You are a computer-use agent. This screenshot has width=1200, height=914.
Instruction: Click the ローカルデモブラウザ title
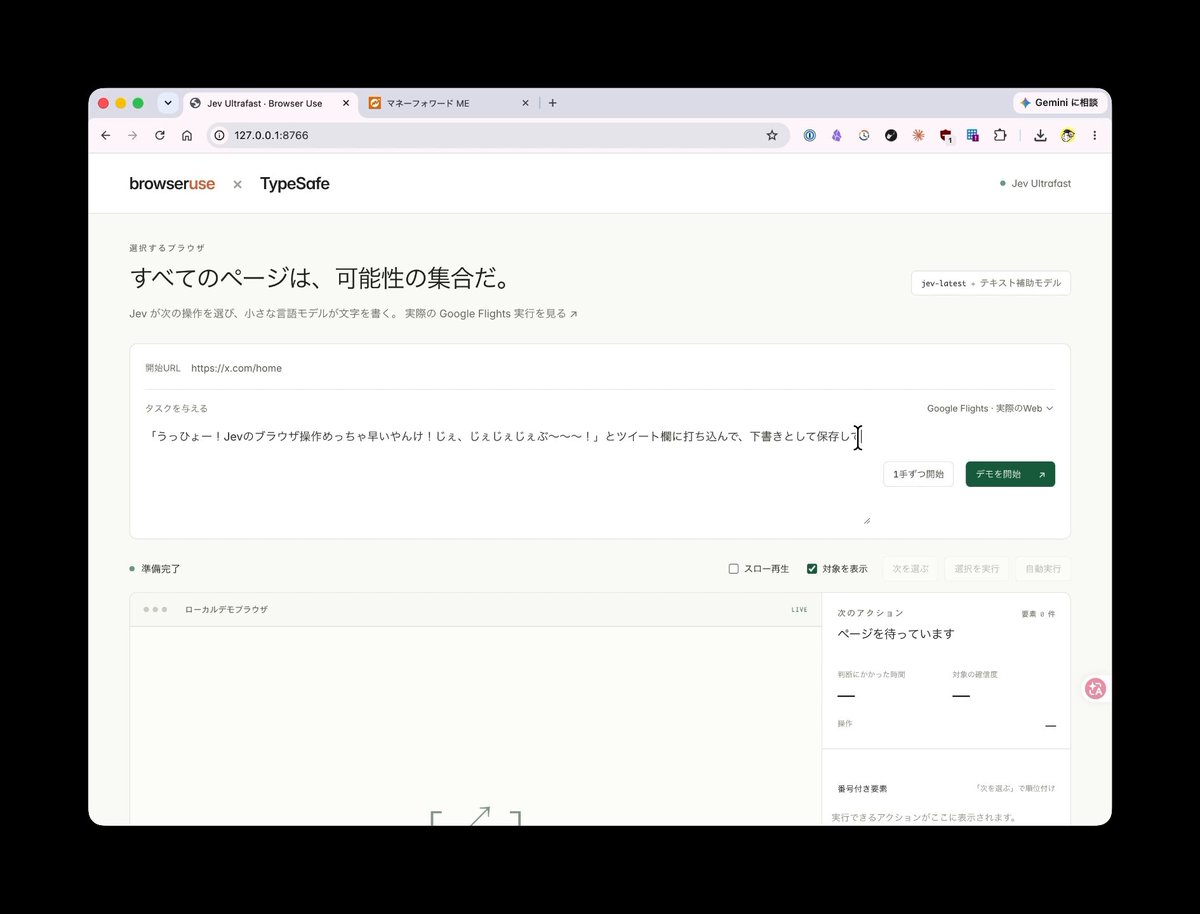[x=226, y=609]
